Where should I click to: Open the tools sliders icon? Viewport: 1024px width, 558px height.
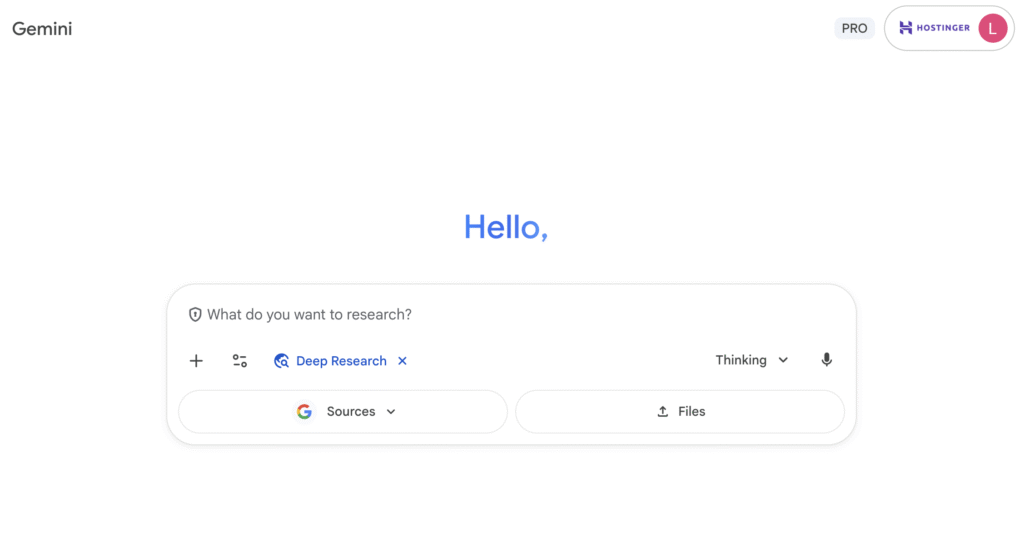tap(240, 361)
